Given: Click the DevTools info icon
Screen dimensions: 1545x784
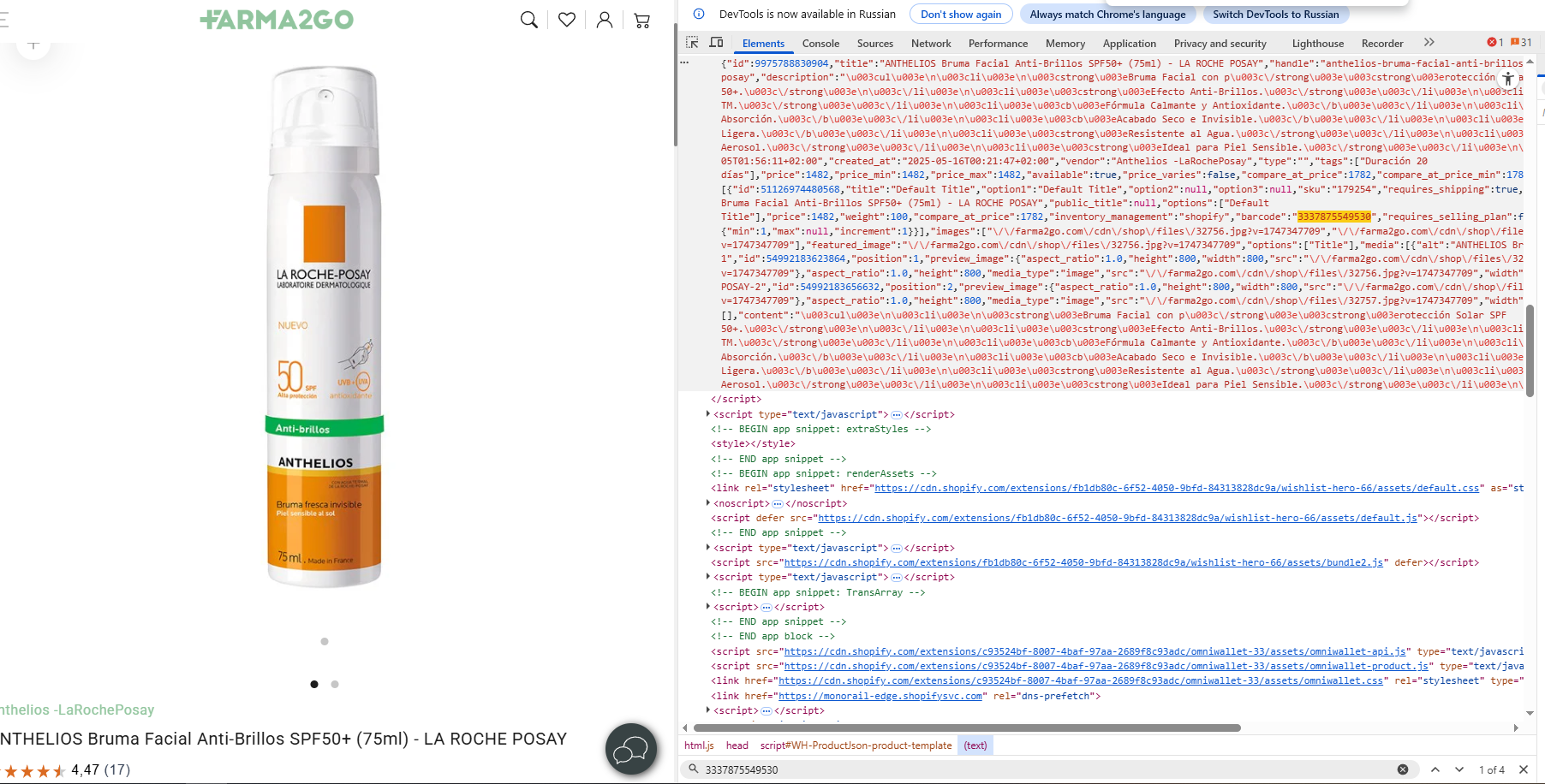Looking at the screenshot, I should tap(699, 14).
